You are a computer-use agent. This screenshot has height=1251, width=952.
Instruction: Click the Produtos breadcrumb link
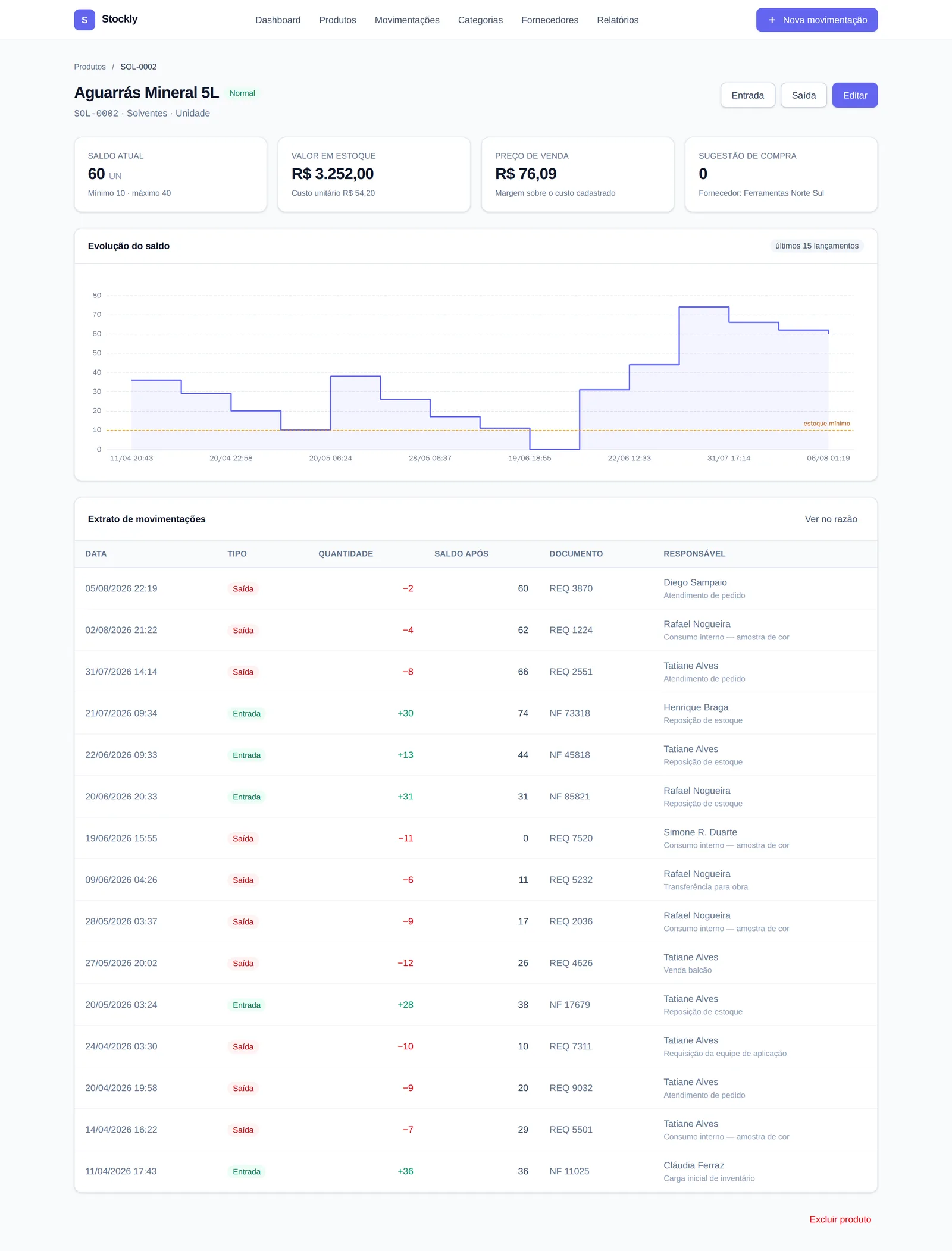click(90, 67)
